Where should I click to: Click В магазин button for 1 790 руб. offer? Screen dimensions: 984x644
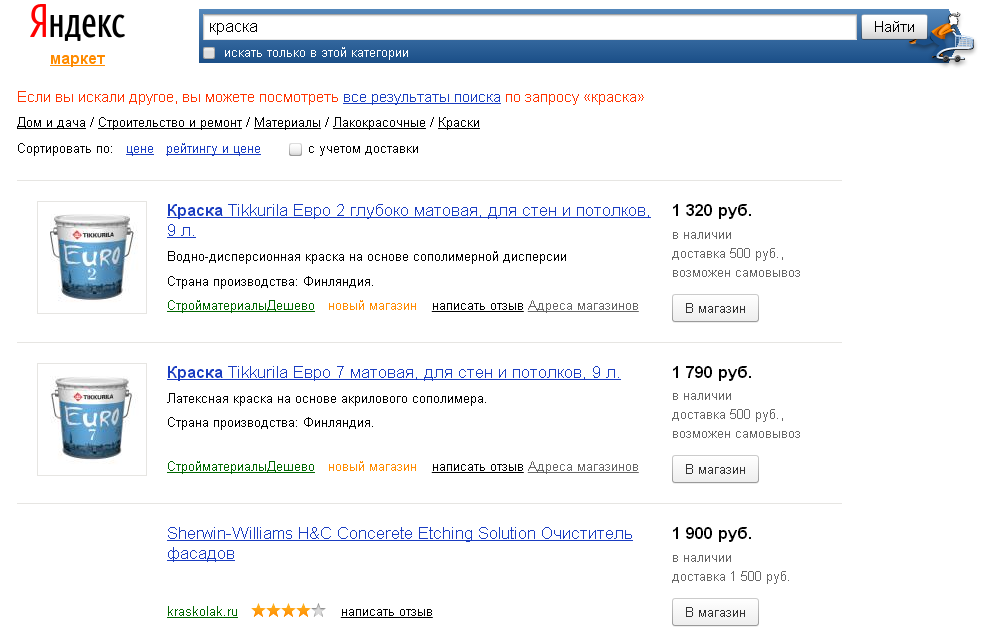(715, 470)
